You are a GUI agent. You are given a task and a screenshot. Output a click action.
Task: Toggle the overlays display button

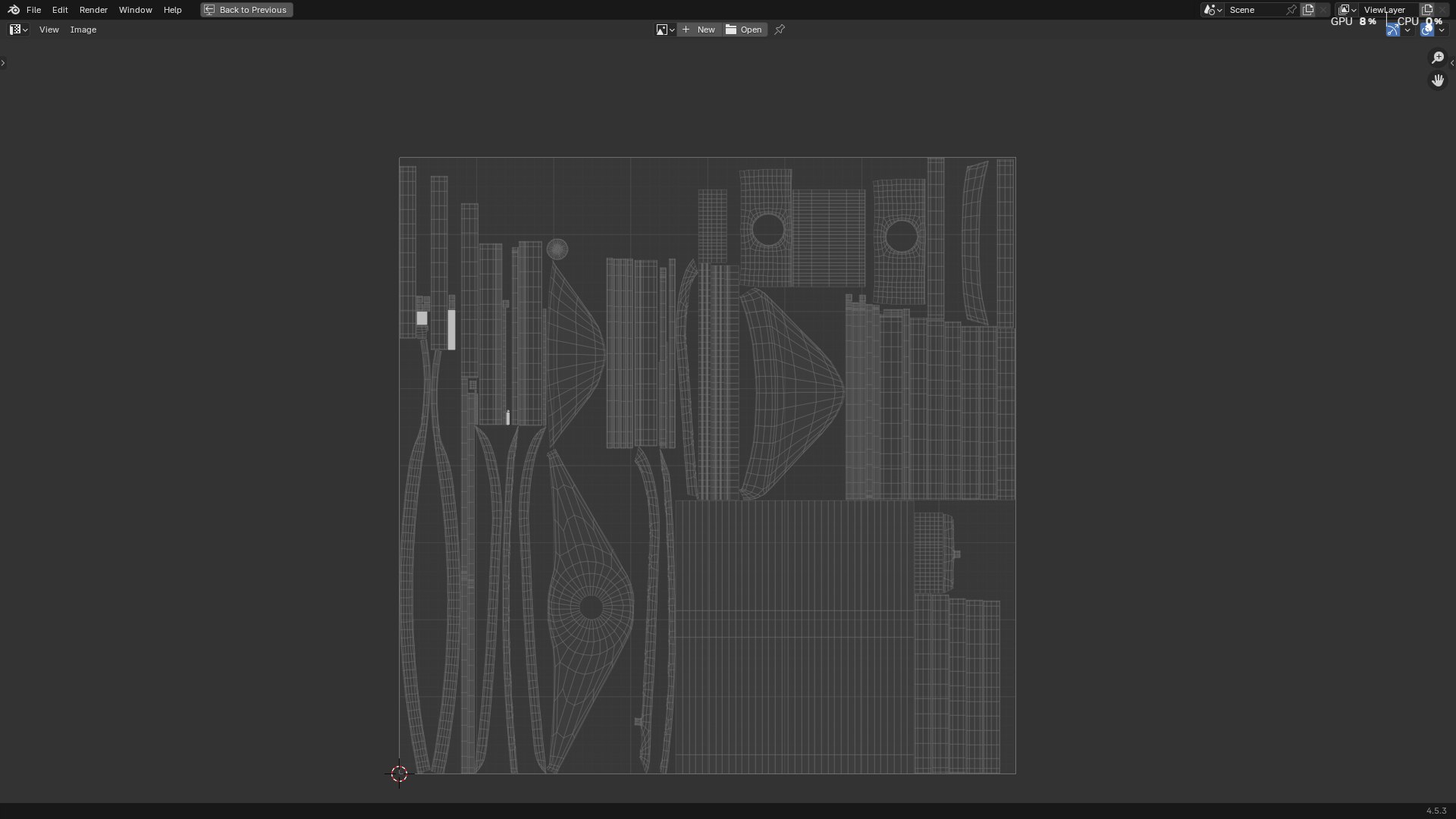(1426, 30)
